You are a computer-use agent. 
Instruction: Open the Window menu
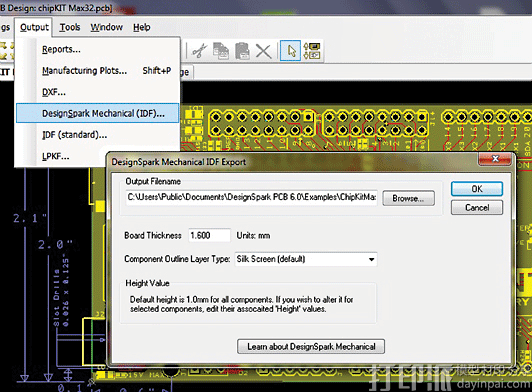click(x=106, y=27)
